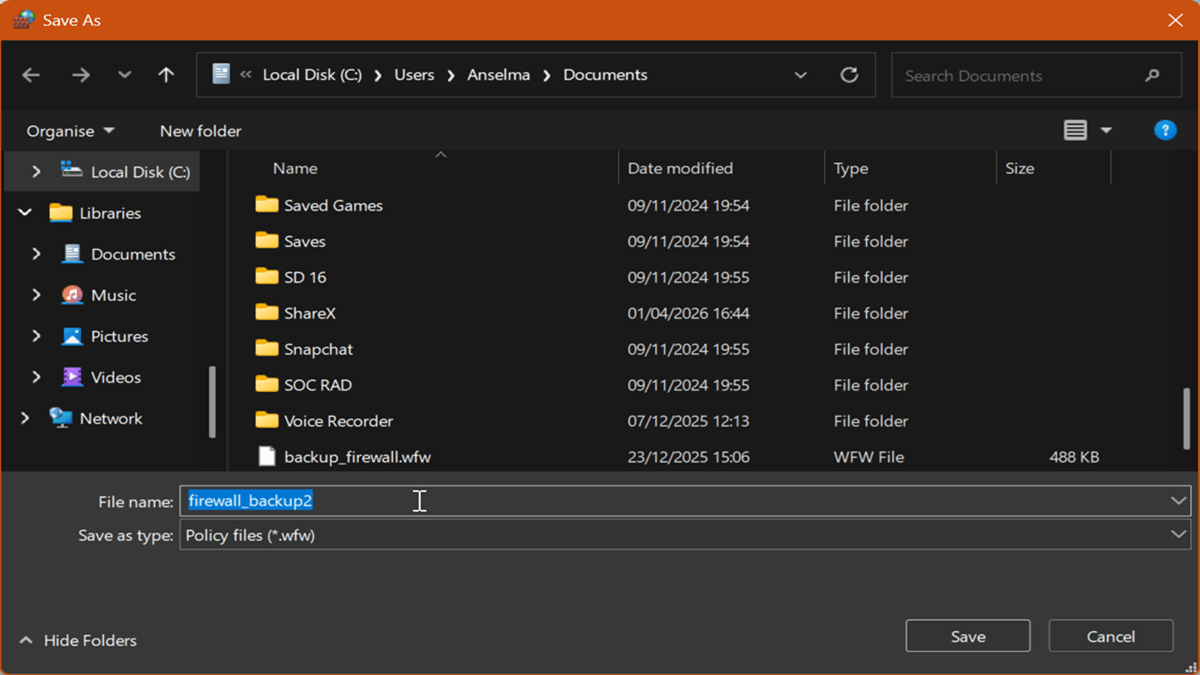
Task: Refresh the Documents folder listing
Action: point(849,75)
